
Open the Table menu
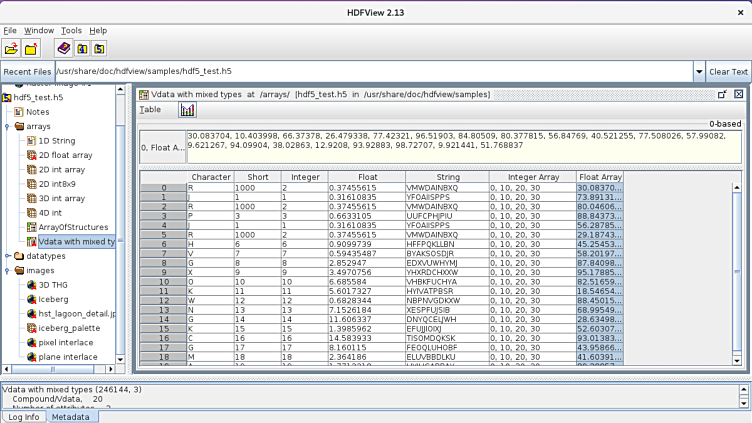(x=150, y=110)
